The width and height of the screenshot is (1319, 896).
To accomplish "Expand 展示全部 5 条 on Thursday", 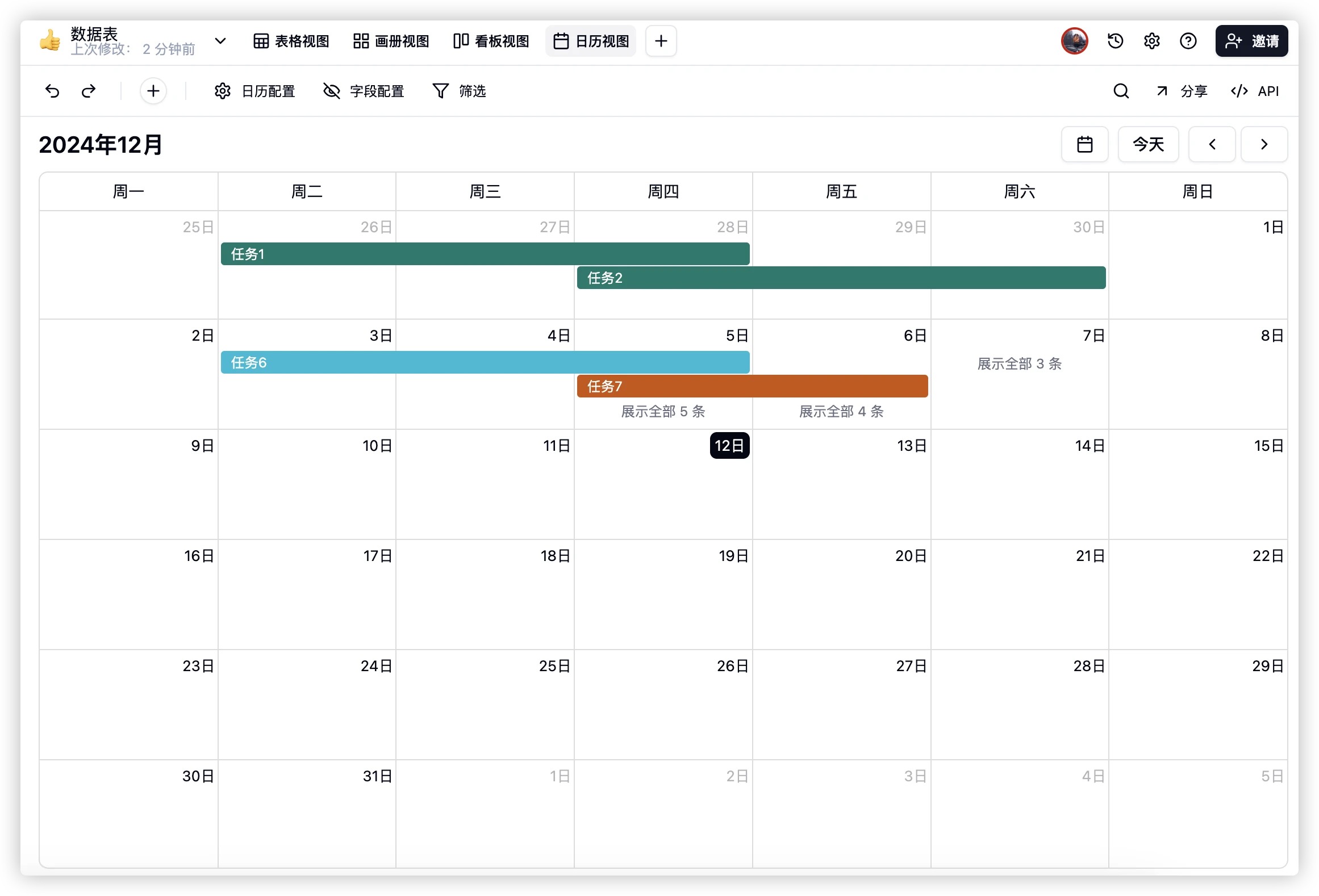I will pyautogui.click(x=663, y=411).
